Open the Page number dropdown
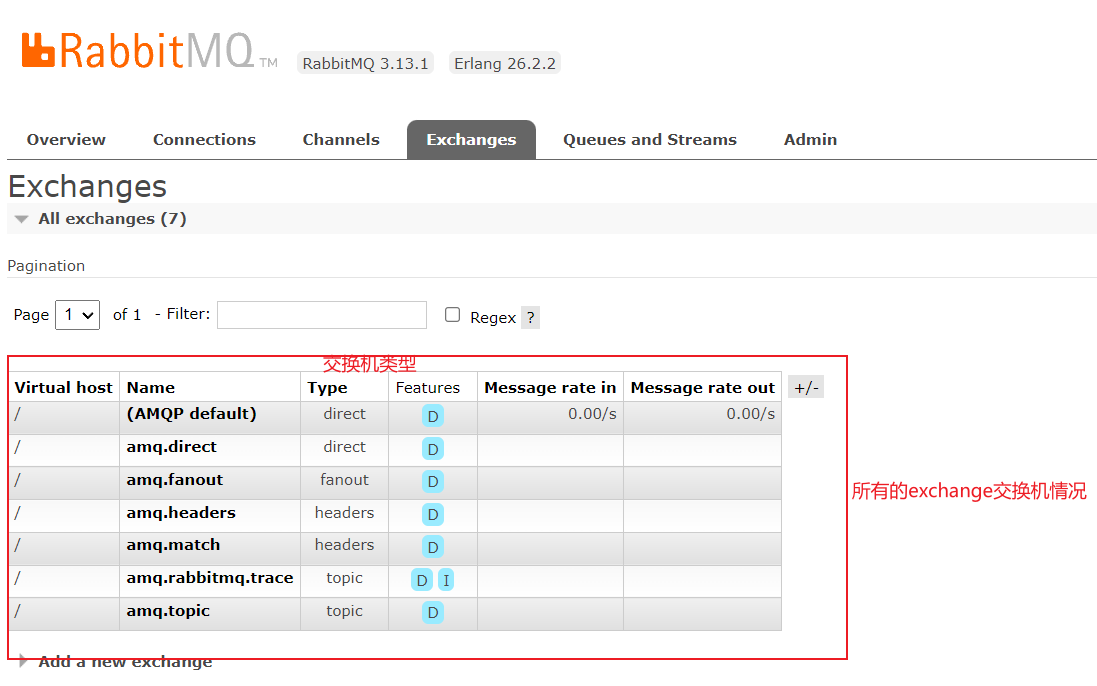Screen dimensions: 1097x686 point(78,315)
